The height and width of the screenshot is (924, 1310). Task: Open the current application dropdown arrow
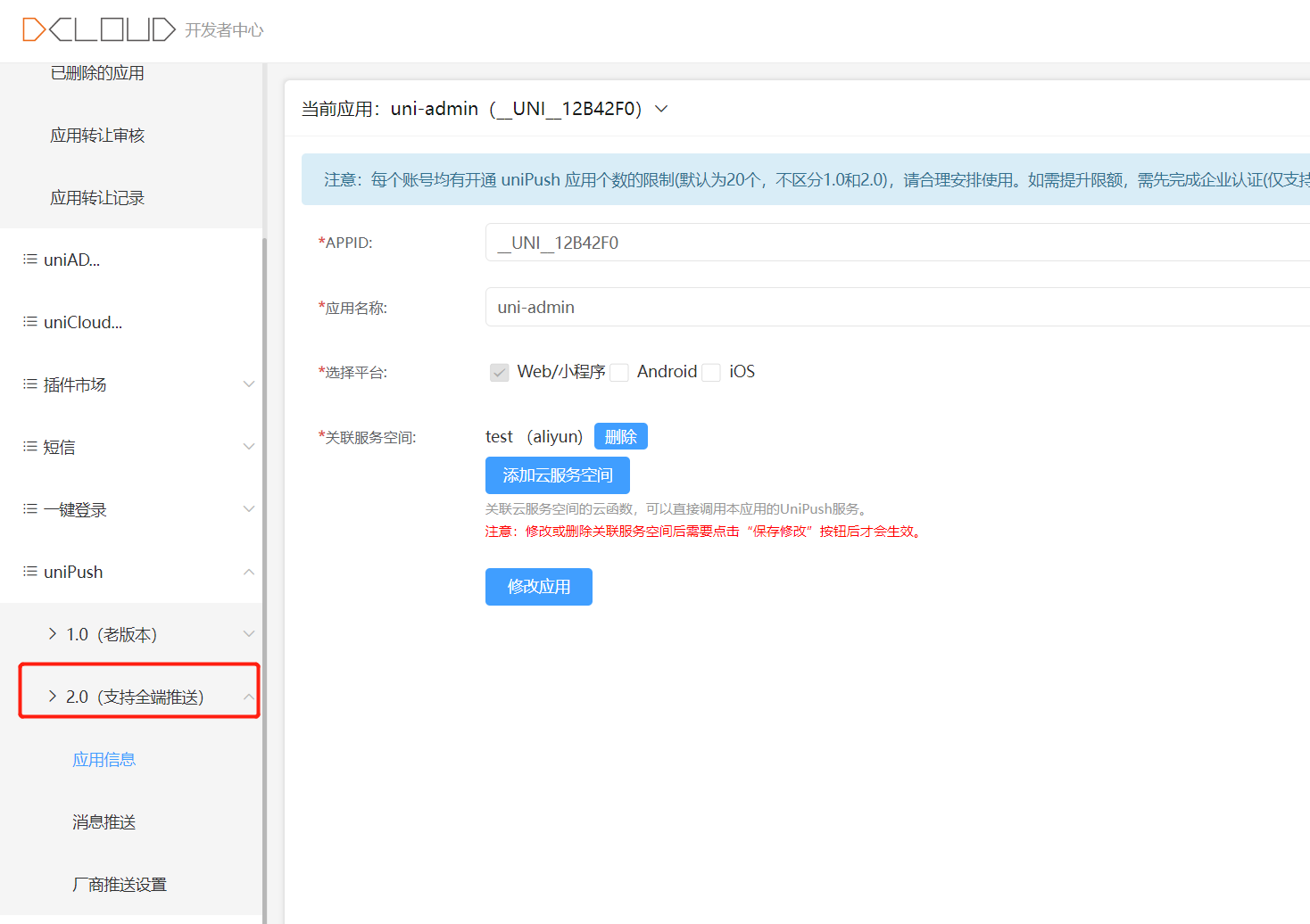click(x=661, y=109)
